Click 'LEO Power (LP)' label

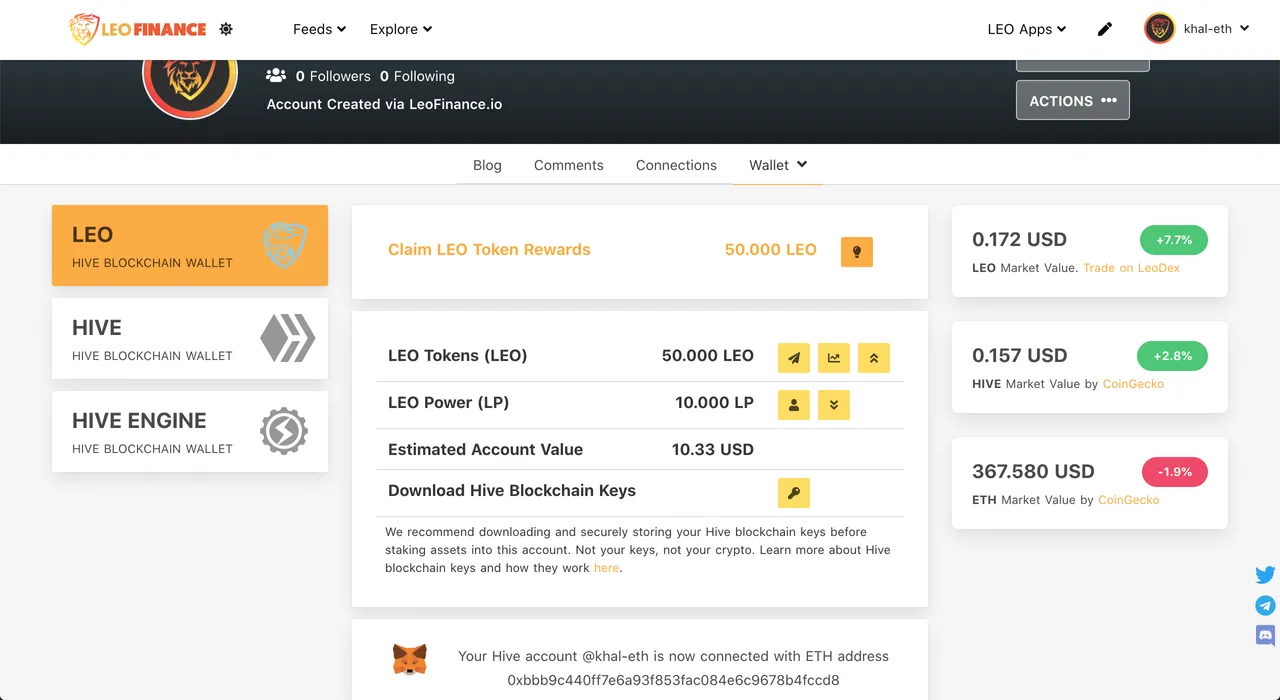448,403
